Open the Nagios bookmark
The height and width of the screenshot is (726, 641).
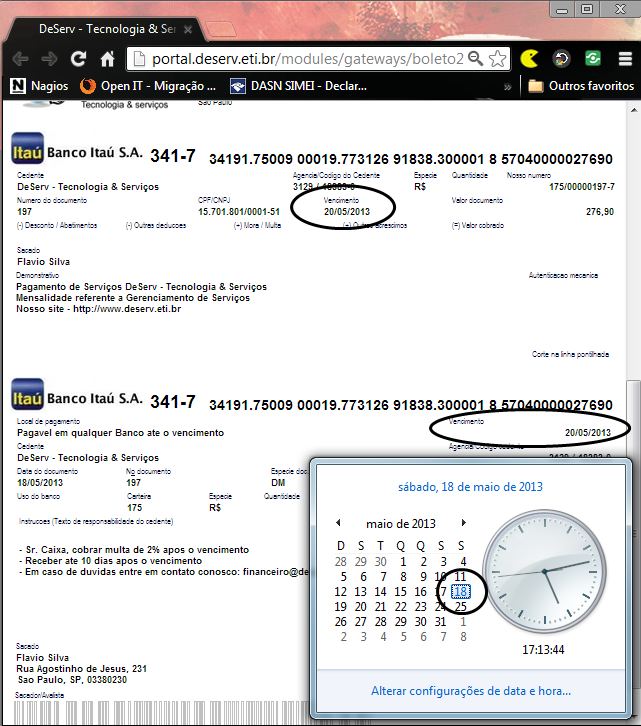(39, 86)
